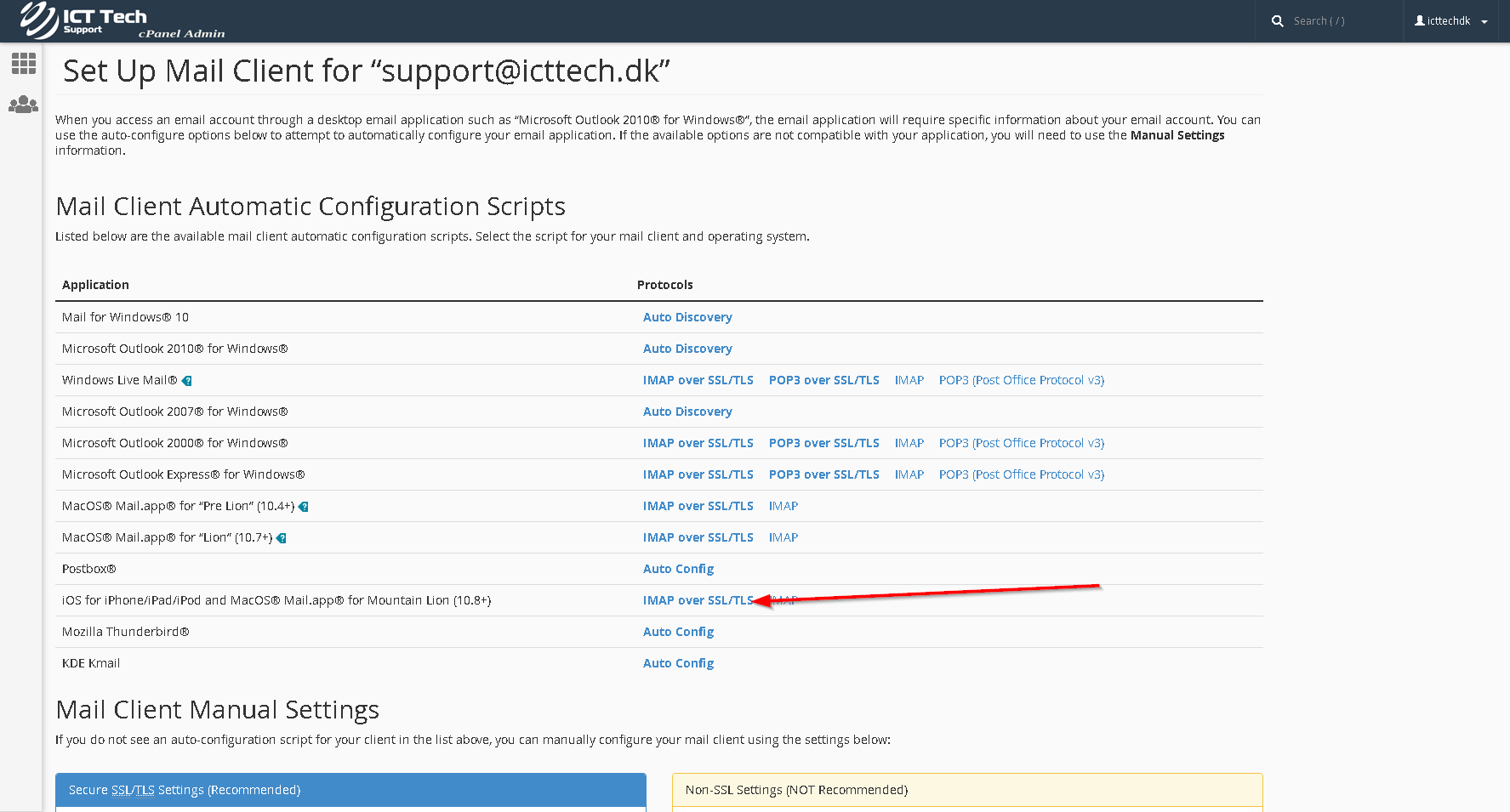This screenshot has width=1510, height=812.
Task: Click POP3 over SSL/TLS for Windows Live Mail
Action: pyautogui.click(x=823, y=380)
